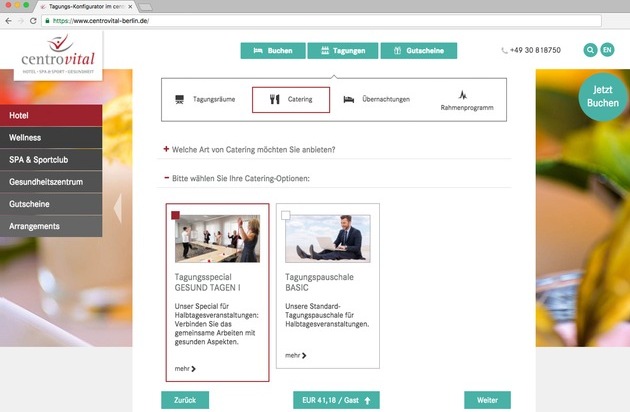
Task: Open the Tagungsräume tab
Action: (205, 99)
